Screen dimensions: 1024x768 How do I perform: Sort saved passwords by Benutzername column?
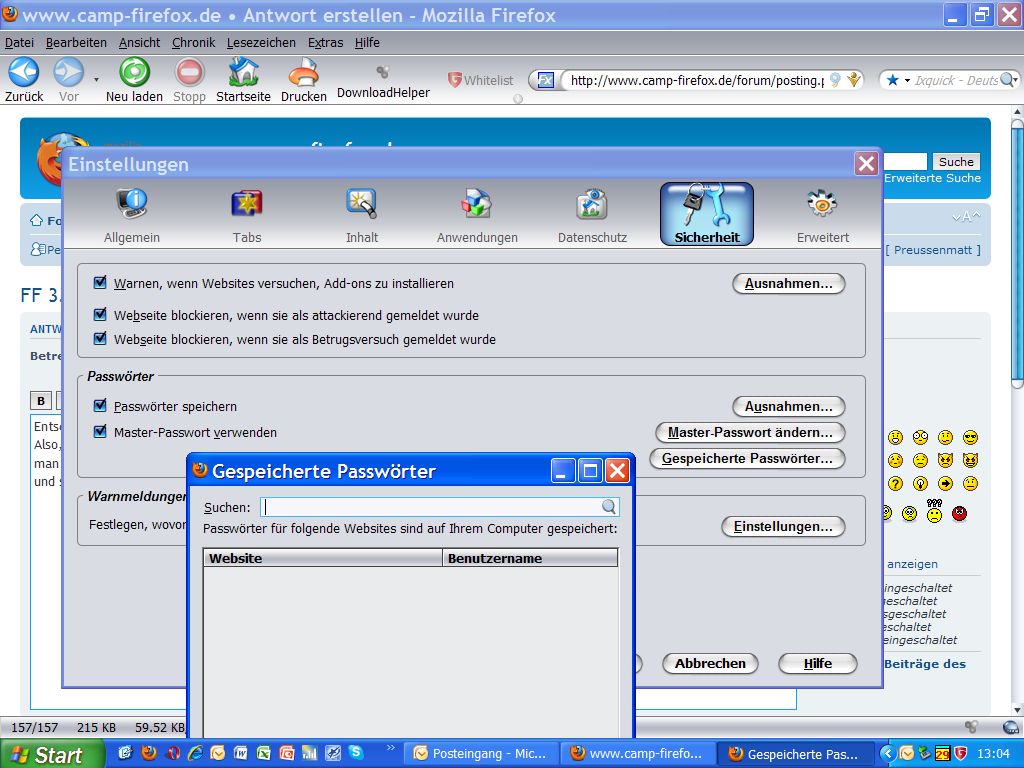pos(529,558)
